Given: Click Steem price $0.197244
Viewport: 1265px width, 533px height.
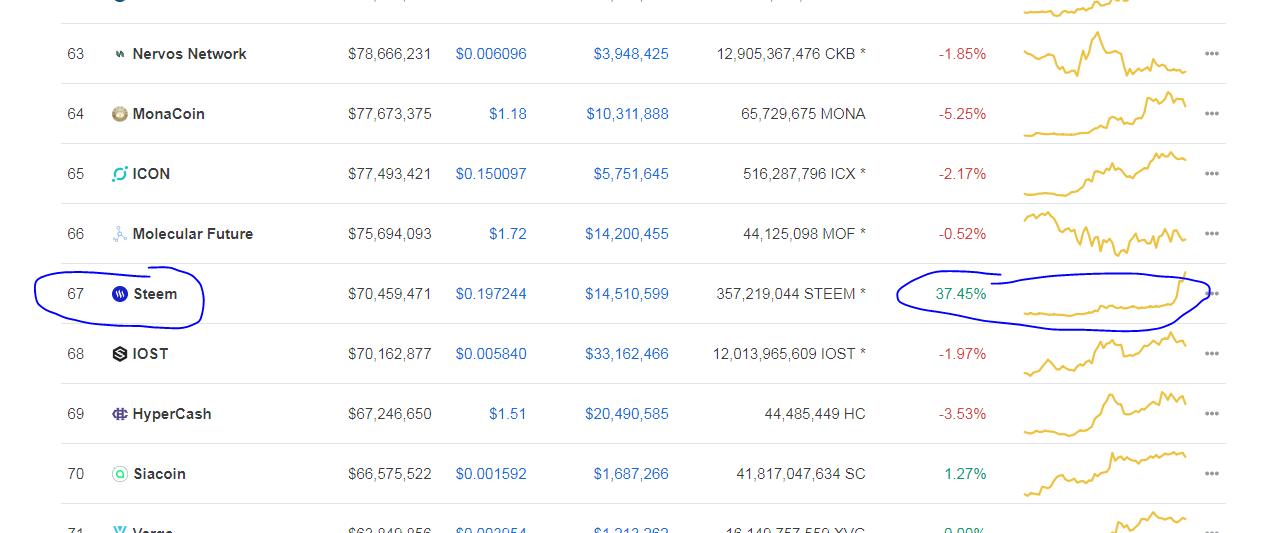Looking at the screenshot, I should click(491, 294).
